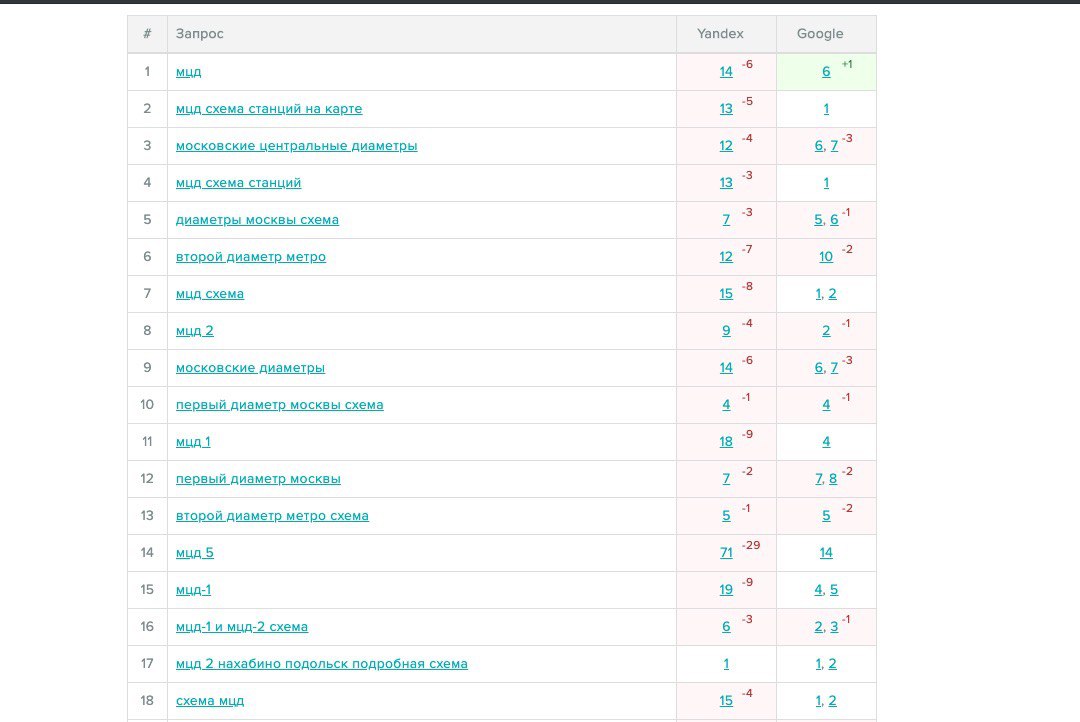The image size is (1080, 722).
Task: Open Yandex position 9 for "мцд 2"
Action: click(x=726, y=331)
